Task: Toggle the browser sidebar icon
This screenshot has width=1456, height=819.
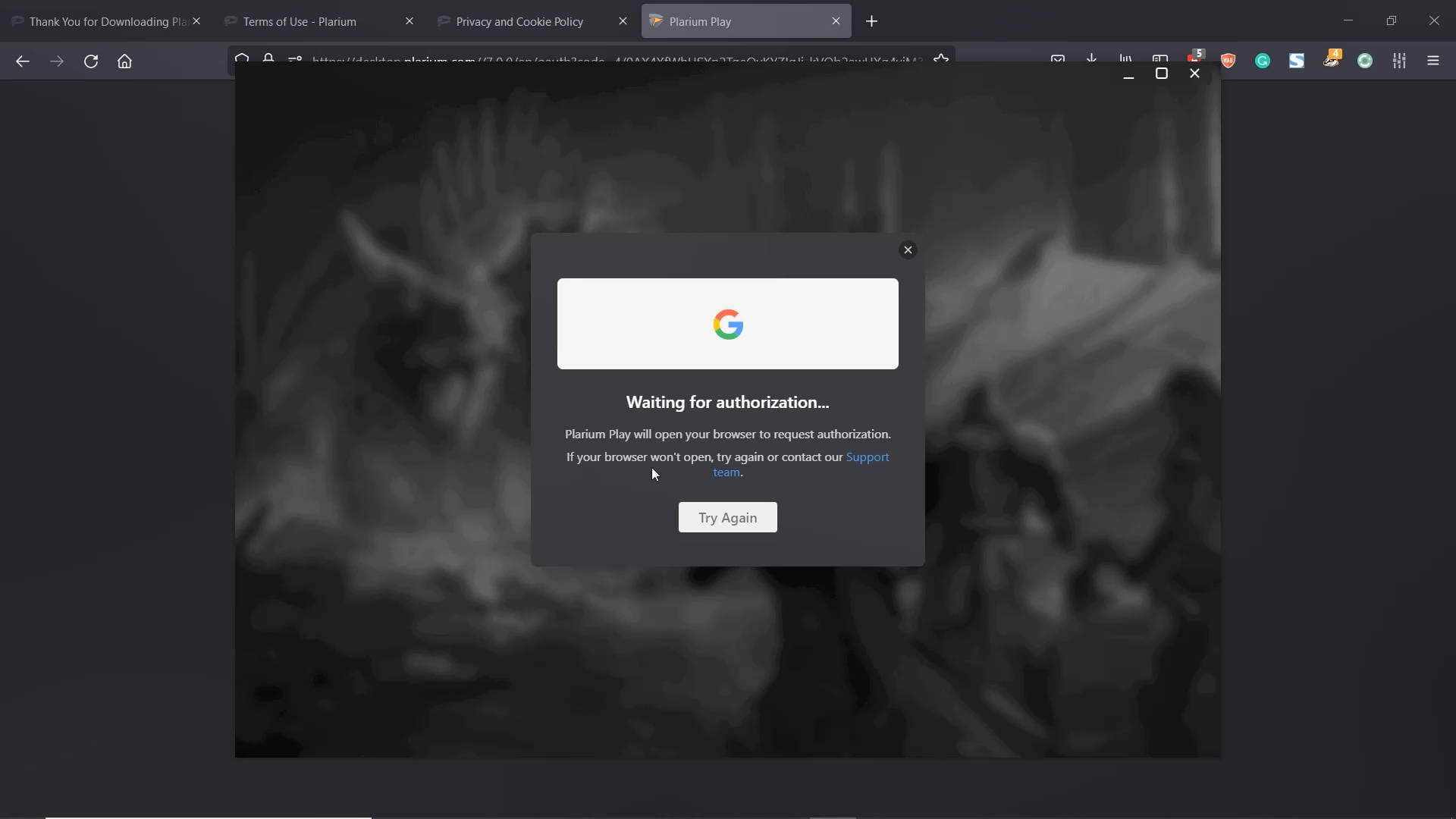Action: pyautogui.click(x=1160, y=59)
